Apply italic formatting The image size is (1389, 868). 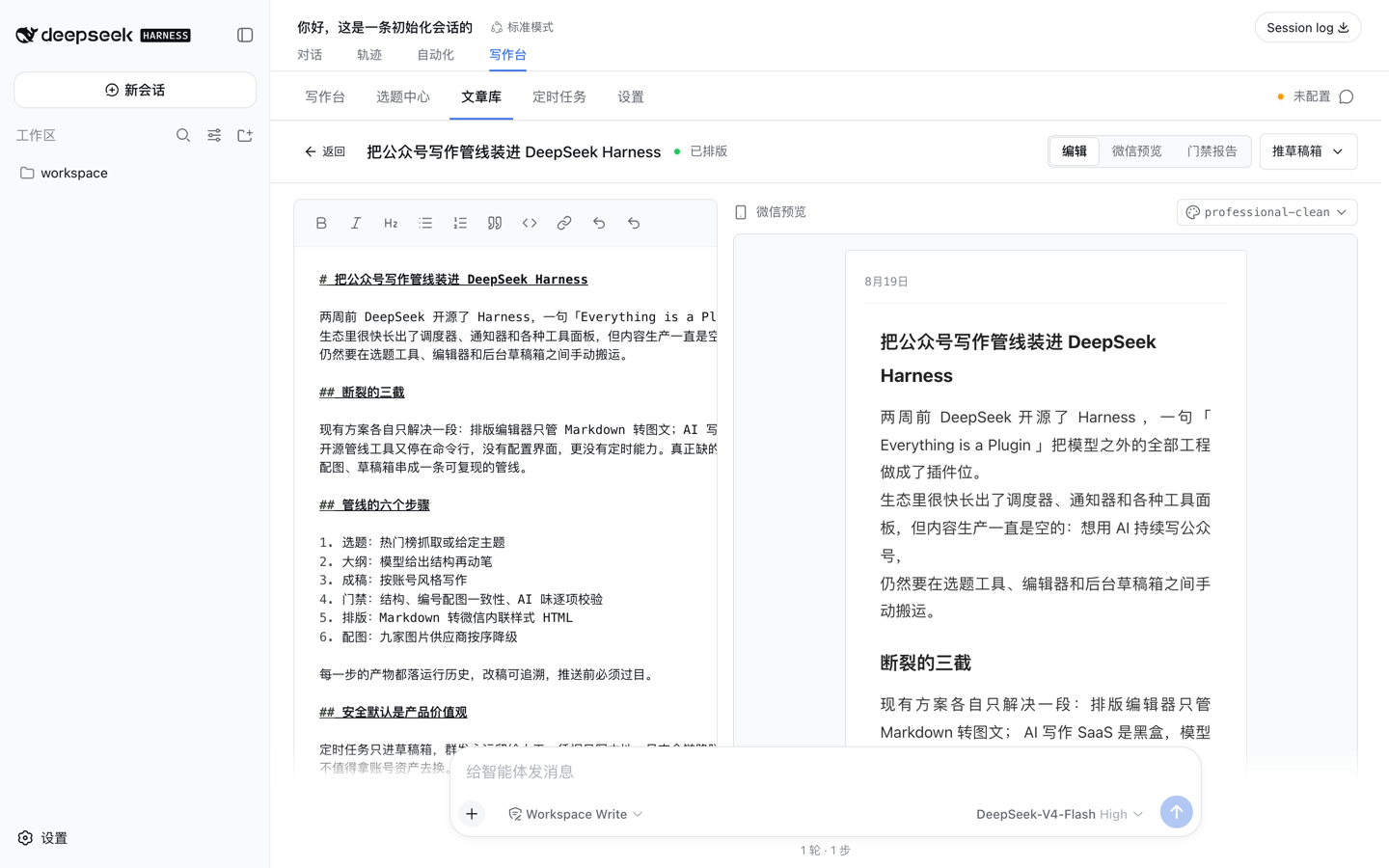coord(356,223)
